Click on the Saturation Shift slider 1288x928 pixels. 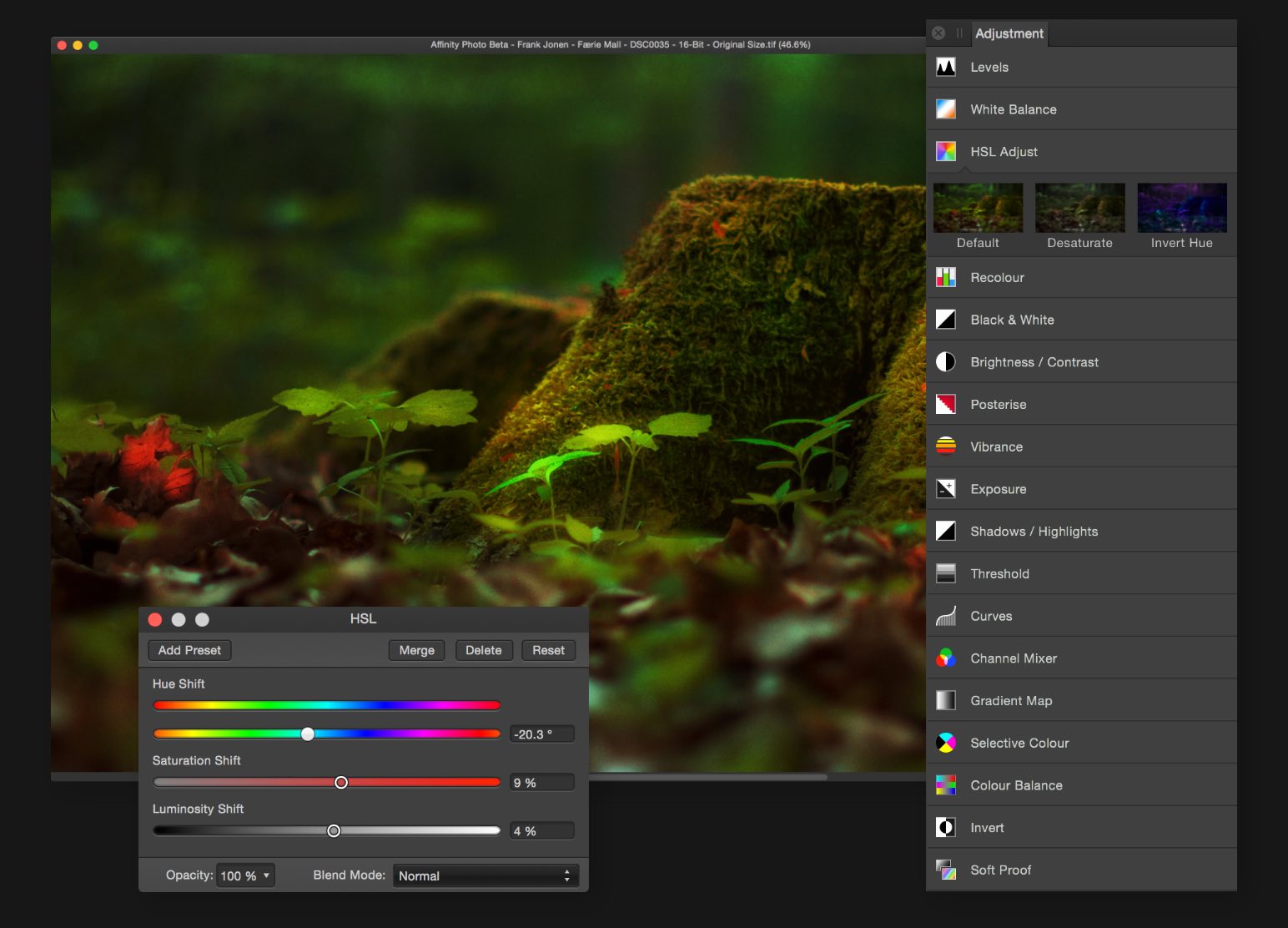(x=327, y=782)
